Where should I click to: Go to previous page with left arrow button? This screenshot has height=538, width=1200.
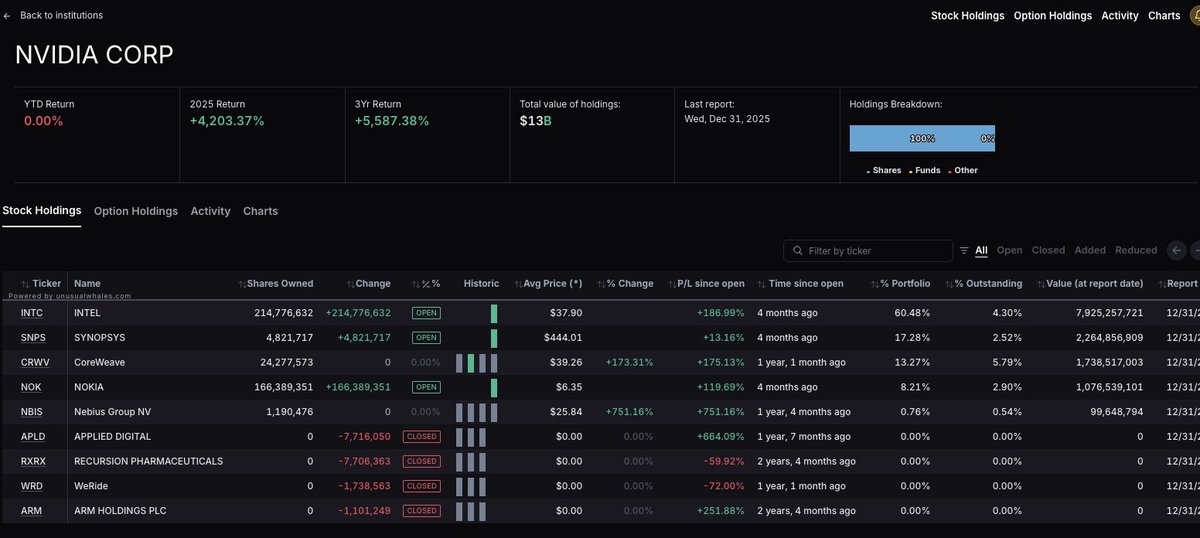tap(1177, 251)
